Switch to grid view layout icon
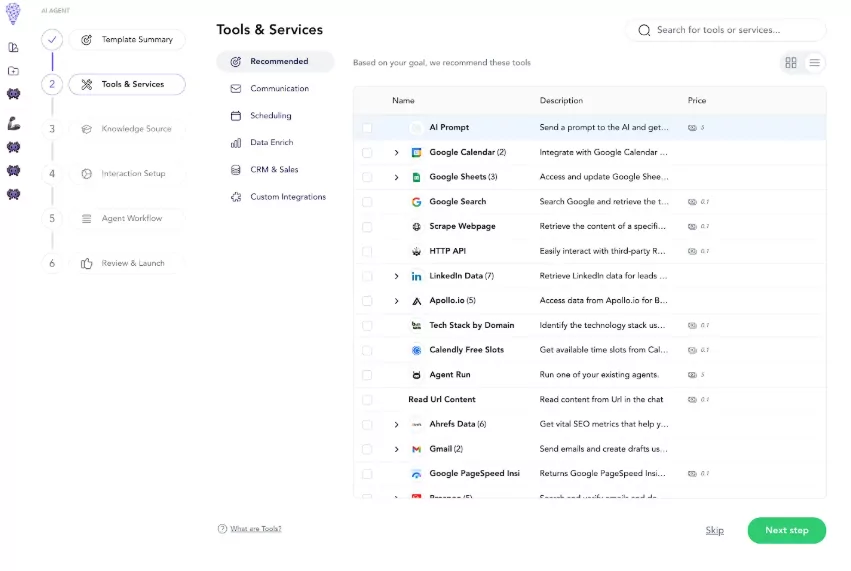This screenshot has width=851, height=571. pos(791,63)
